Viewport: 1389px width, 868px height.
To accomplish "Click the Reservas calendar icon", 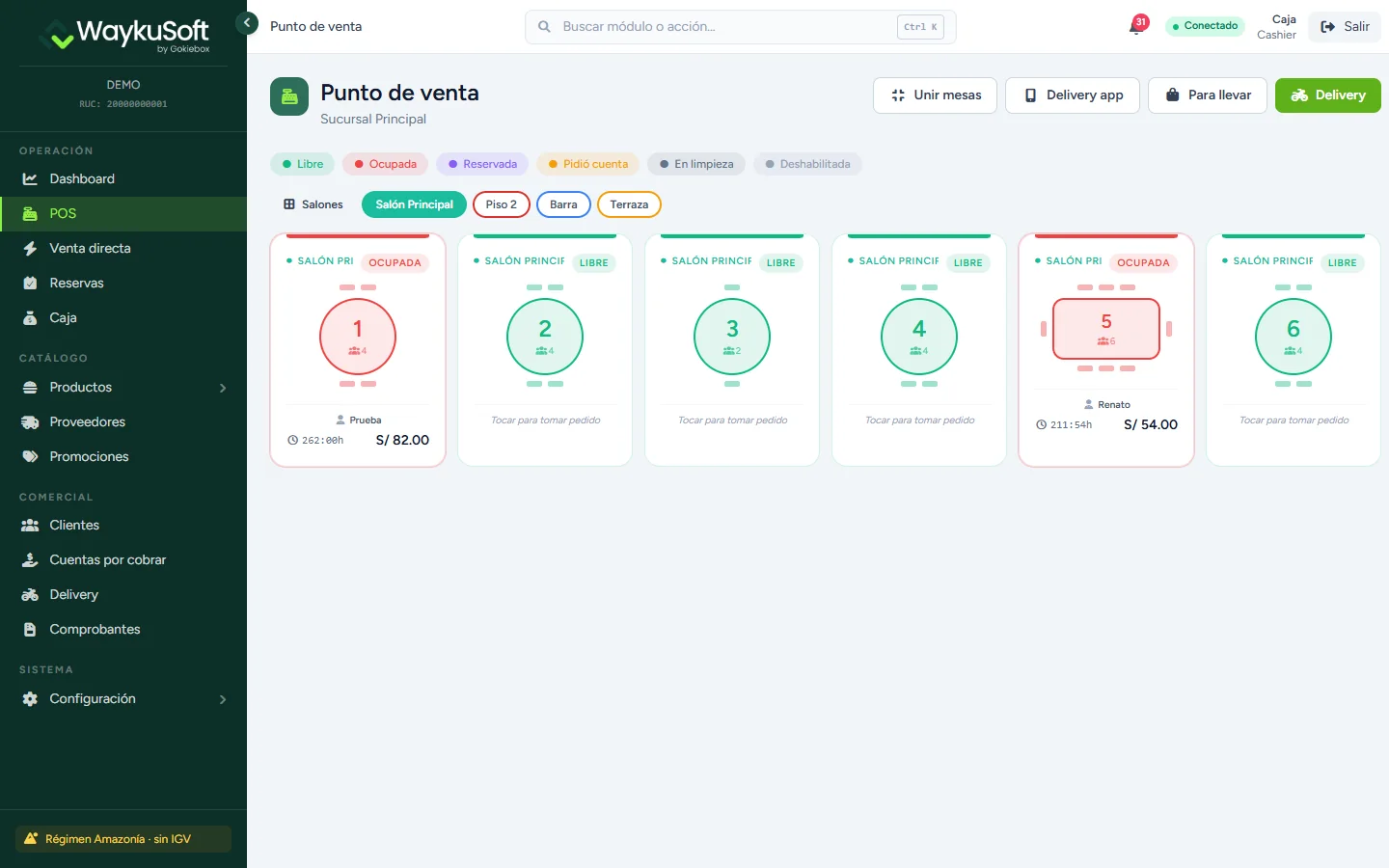I will [x=30, y=284].
